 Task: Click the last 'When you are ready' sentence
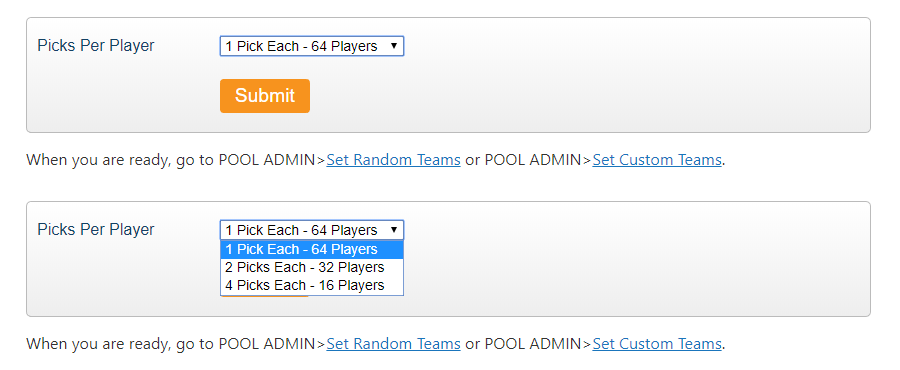(x=376, y=344)
